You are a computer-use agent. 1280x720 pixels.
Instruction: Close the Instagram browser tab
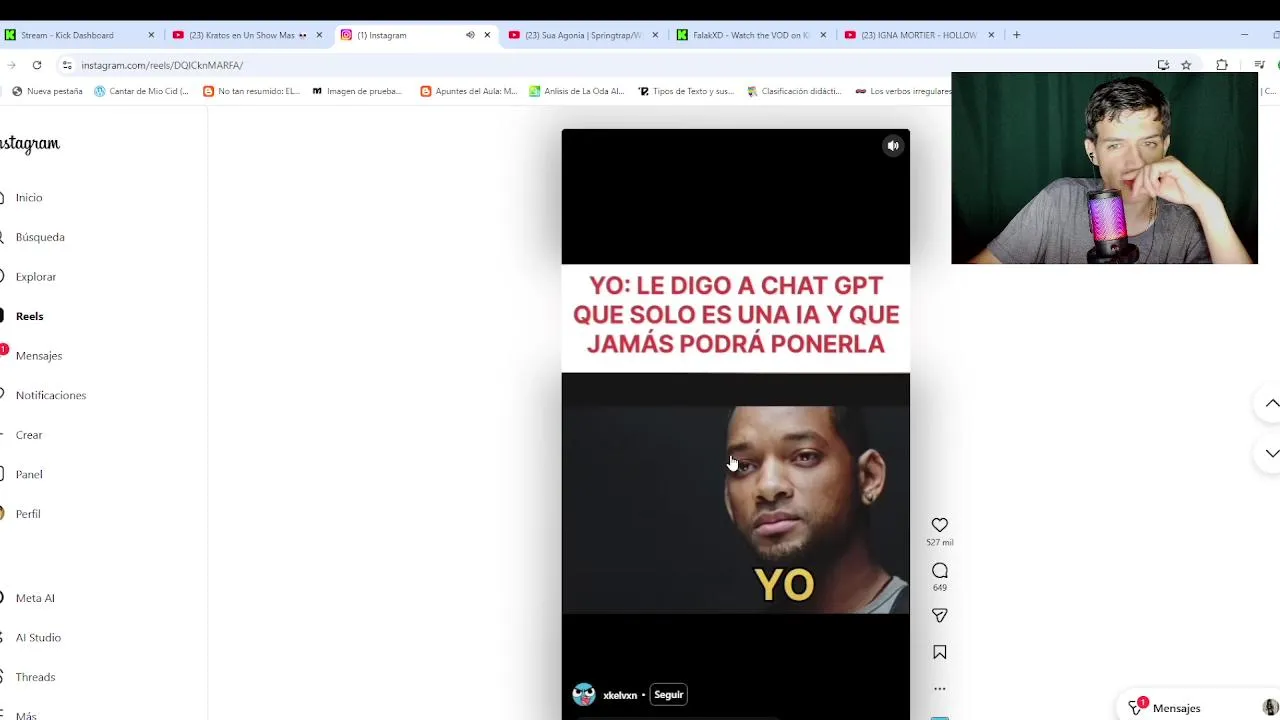point(487,35)
